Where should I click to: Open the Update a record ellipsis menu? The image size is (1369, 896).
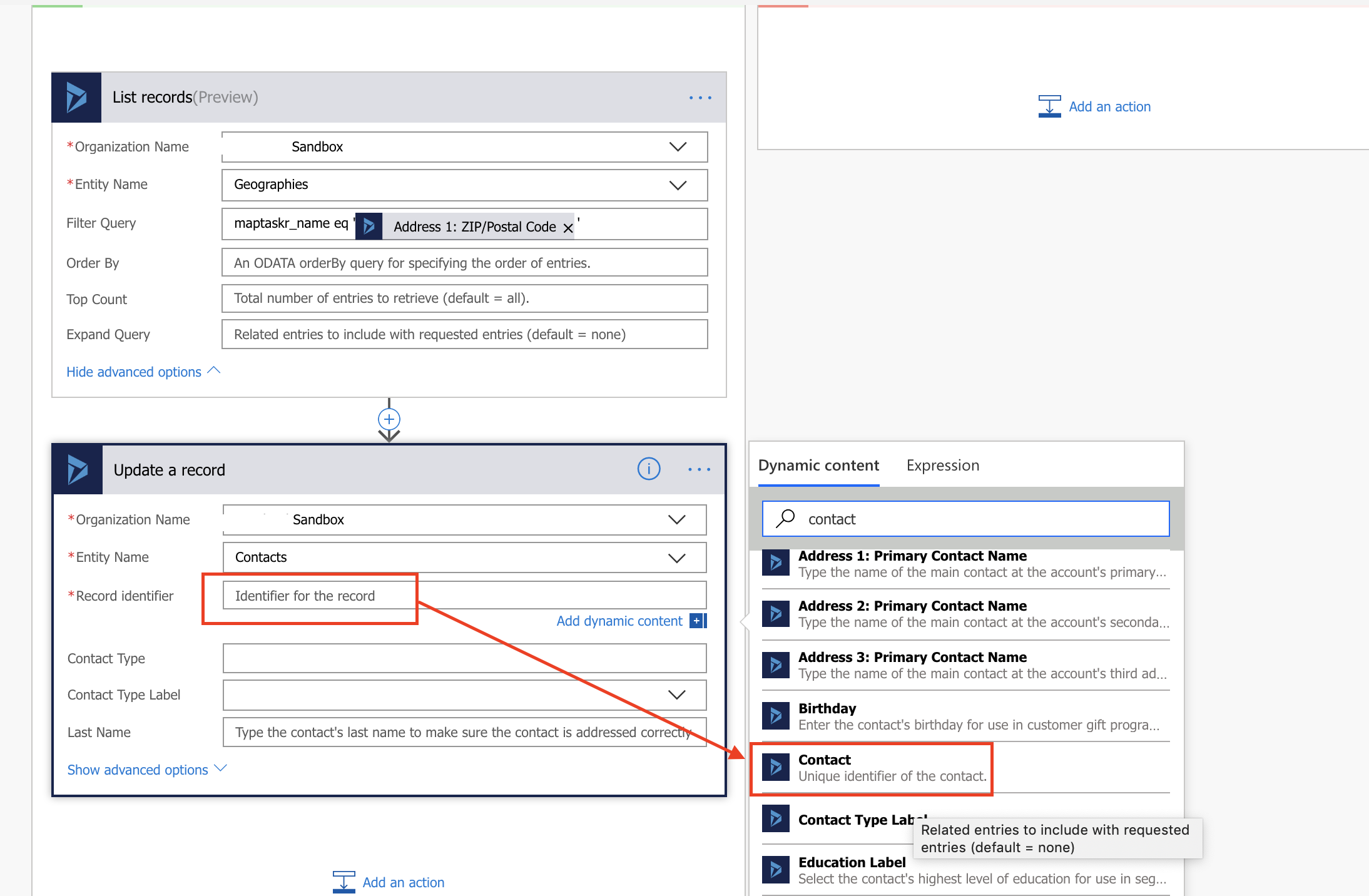tap(698, 469)
